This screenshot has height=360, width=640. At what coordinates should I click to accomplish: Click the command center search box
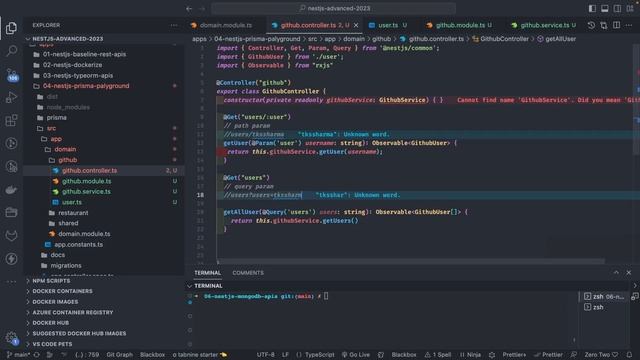333,9
